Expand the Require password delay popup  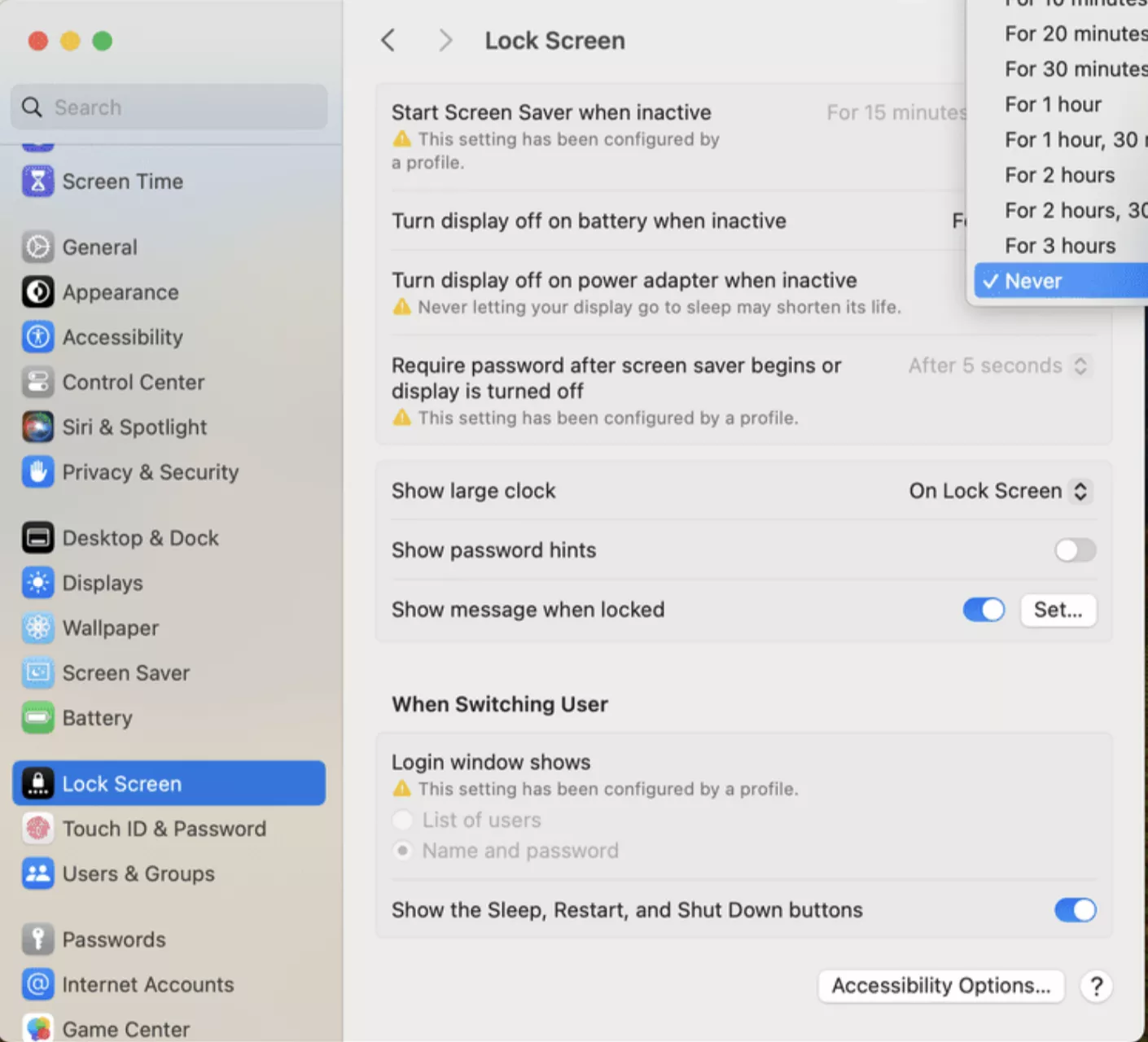pos(998,366)
